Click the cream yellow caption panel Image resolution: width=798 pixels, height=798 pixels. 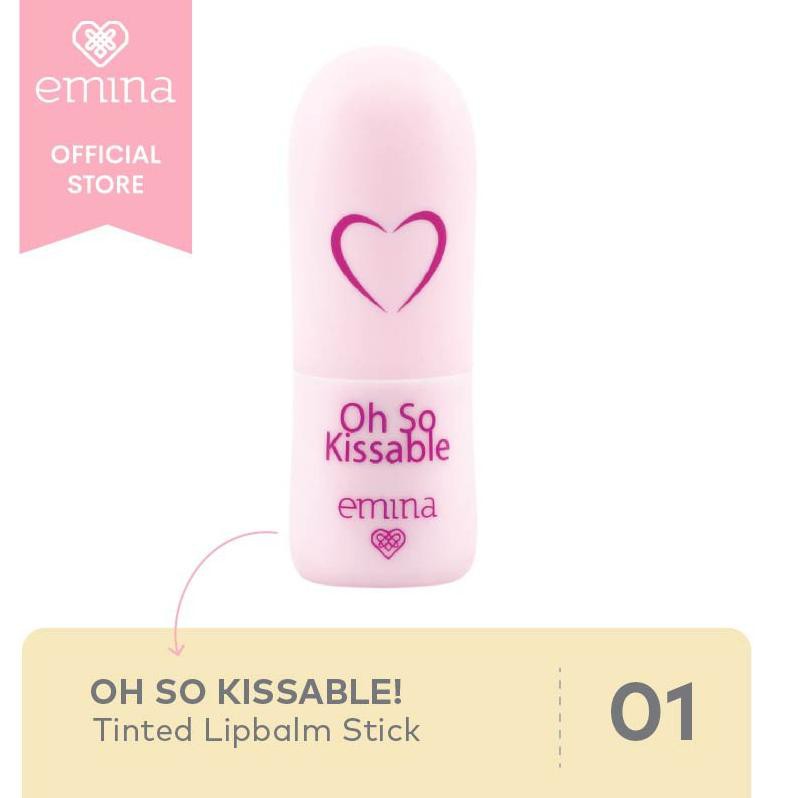tap(387, 713)
